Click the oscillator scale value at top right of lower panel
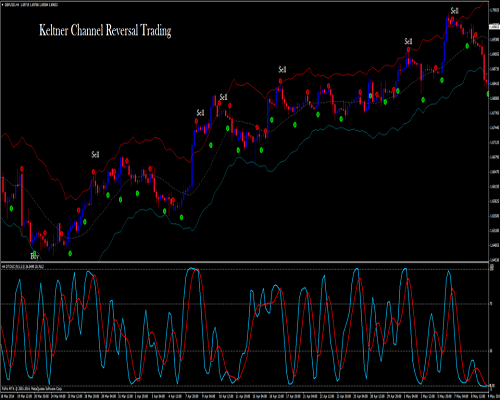 [492, 267]
